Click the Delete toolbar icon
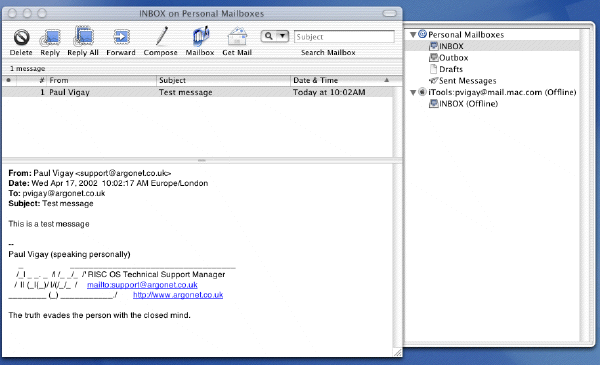 pos(21,37)
